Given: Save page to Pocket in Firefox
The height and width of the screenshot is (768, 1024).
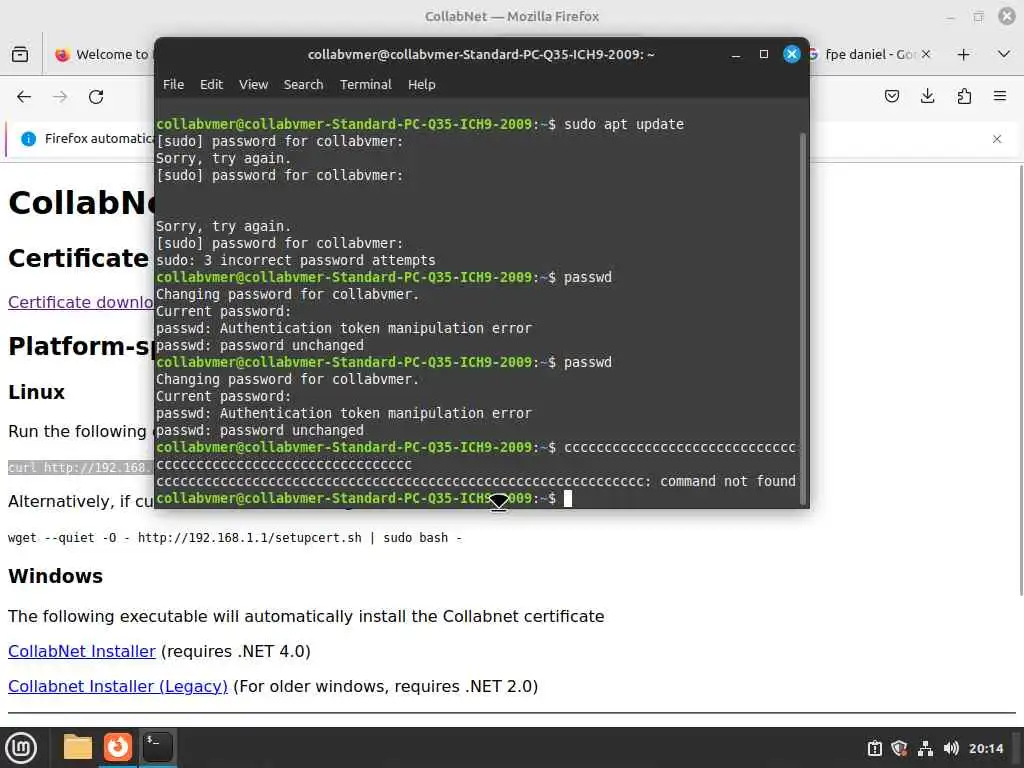Looking at the screenshot, I should tap(891, 97).
